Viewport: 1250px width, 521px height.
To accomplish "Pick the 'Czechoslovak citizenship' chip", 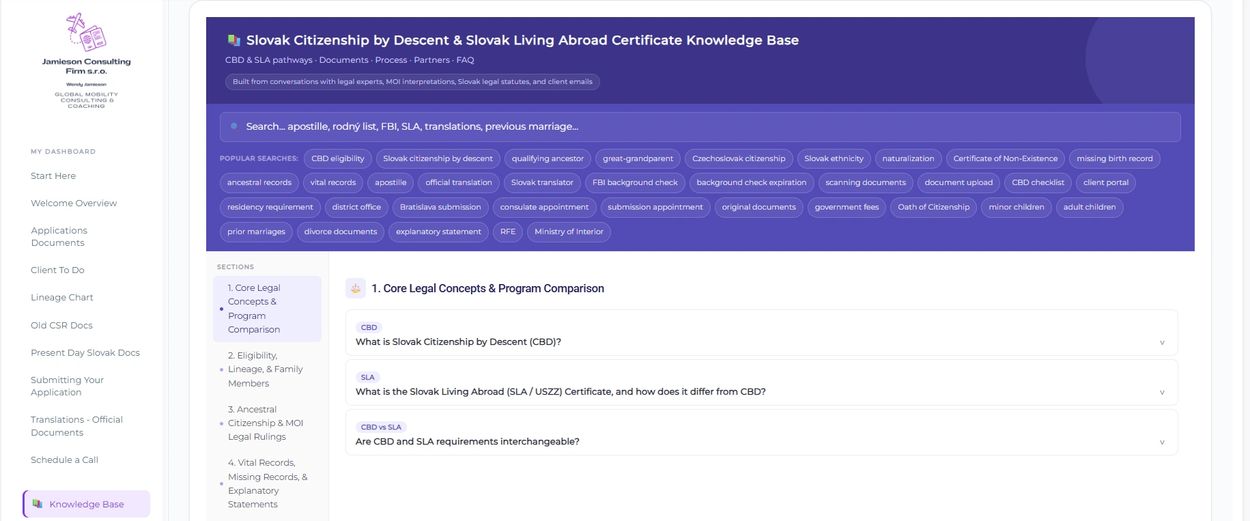I will 739,158.
